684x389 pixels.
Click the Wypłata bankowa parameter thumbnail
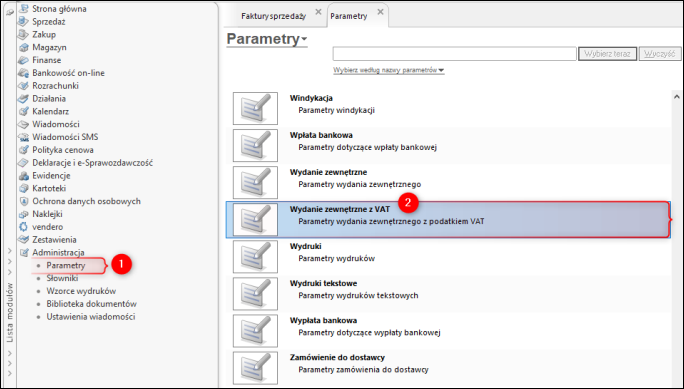click(255, 331)
